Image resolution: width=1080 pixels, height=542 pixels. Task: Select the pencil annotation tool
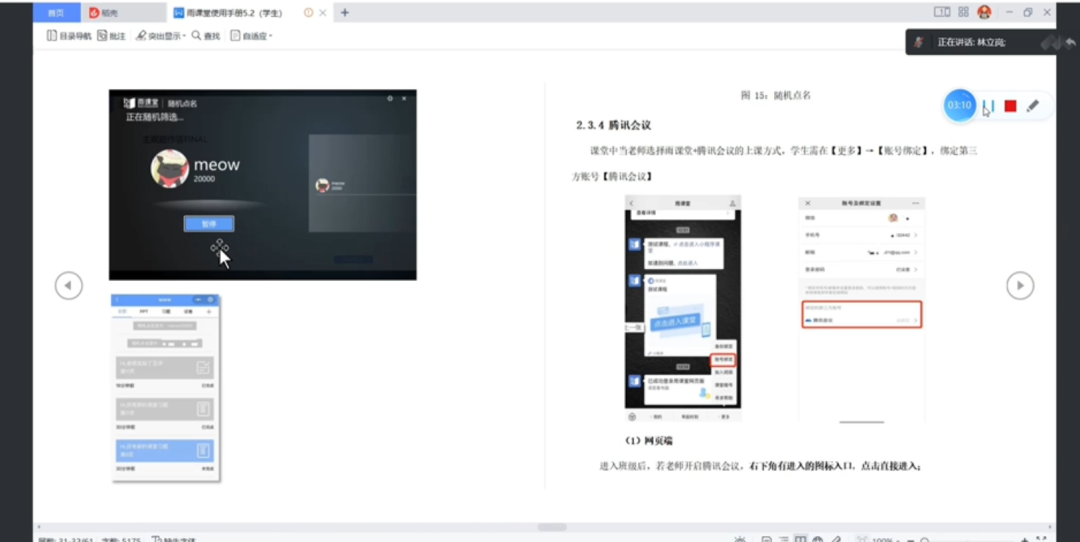[1033, 106]
